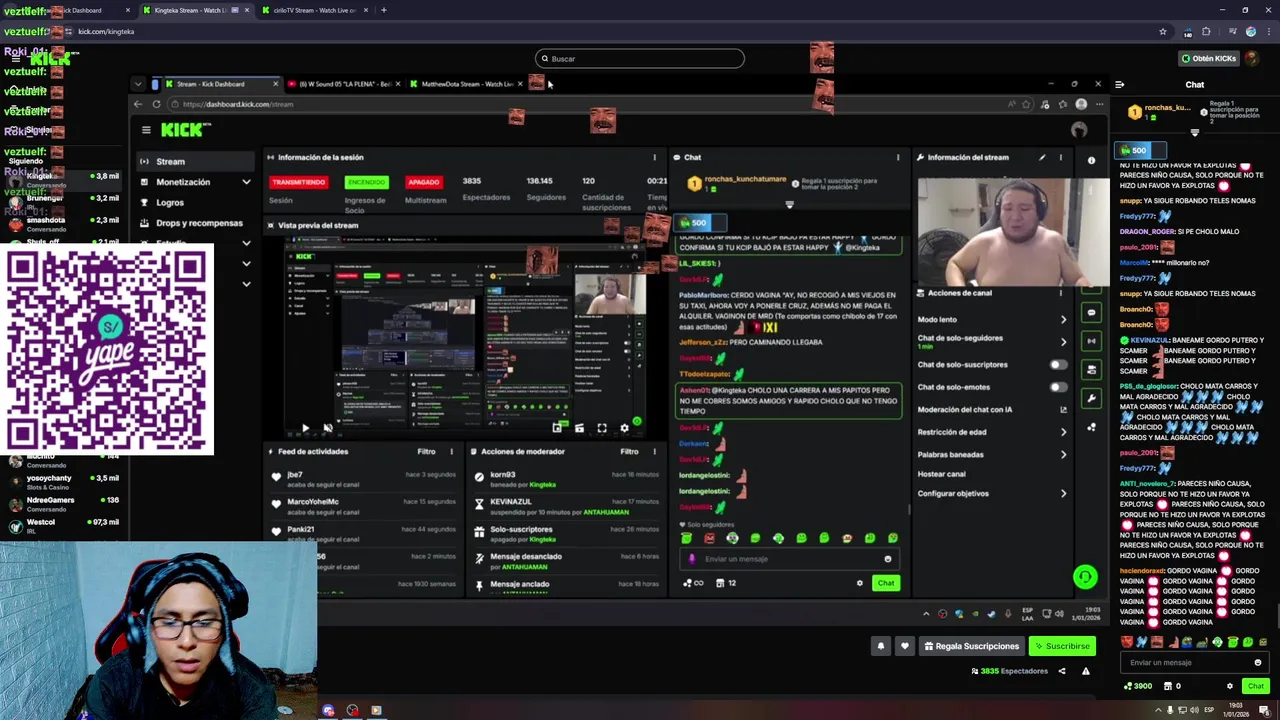Play the stream preview video

305,428
